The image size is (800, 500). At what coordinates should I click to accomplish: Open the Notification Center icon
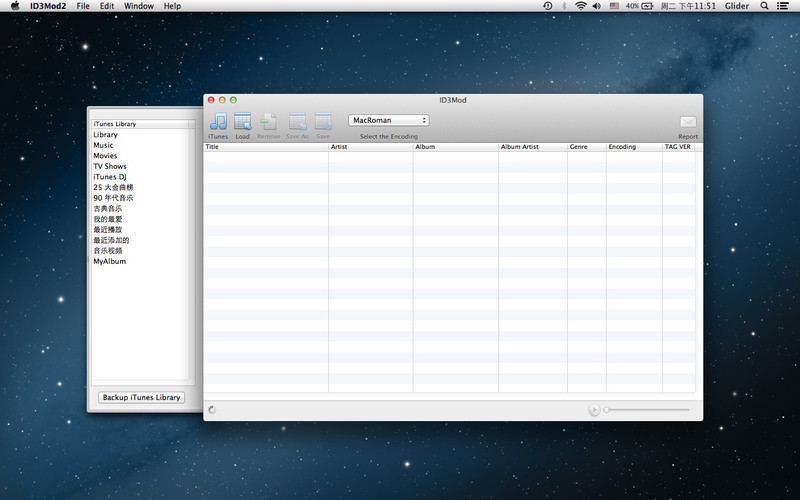783,6
